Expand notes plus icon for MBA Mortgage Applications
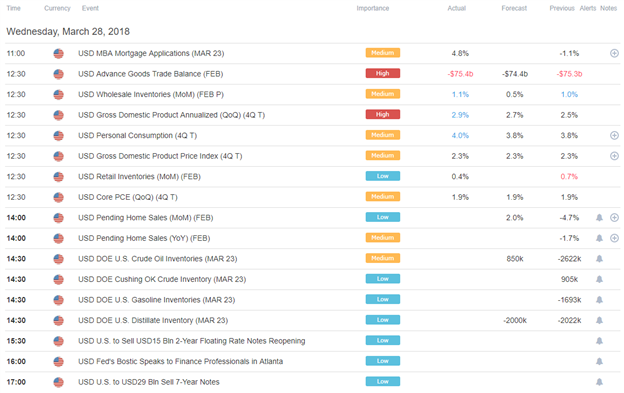Image resolution: width=624 pixels, height=393 pixels. pyautogui.click(x=614, y=53)
